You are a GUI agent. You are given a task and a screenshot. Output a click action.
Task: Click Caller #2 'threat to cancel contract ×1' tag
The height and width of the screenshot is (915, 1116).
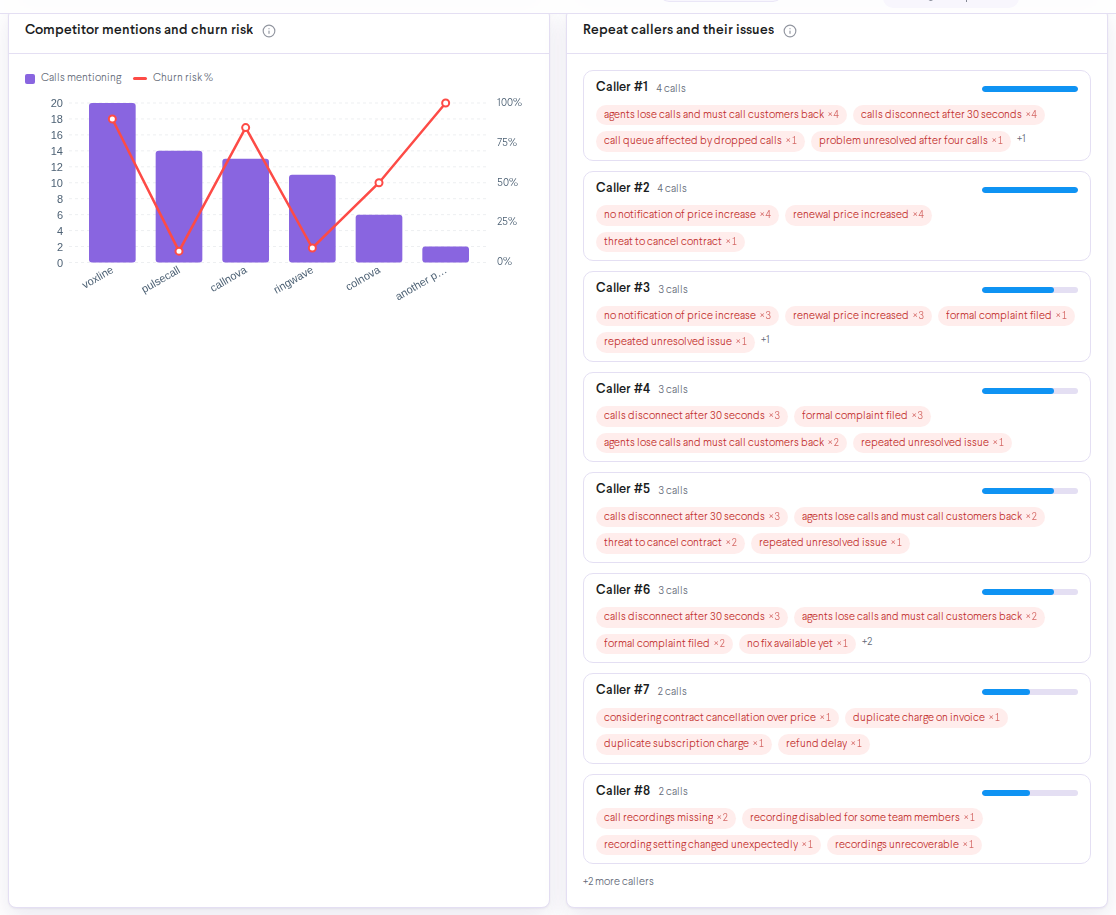click(x=670, y=242)
